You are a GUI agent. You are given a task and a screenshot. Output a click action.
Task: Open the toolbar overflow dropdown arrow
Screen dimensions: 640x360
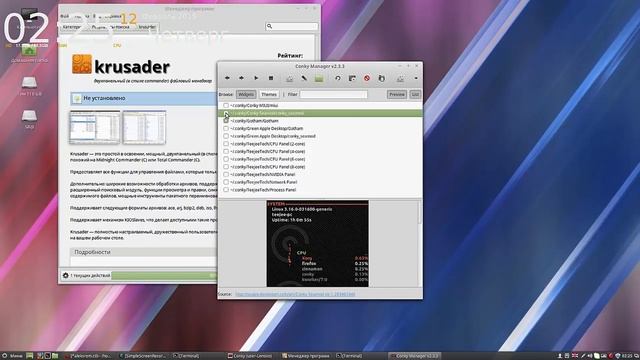coord(416,78)
